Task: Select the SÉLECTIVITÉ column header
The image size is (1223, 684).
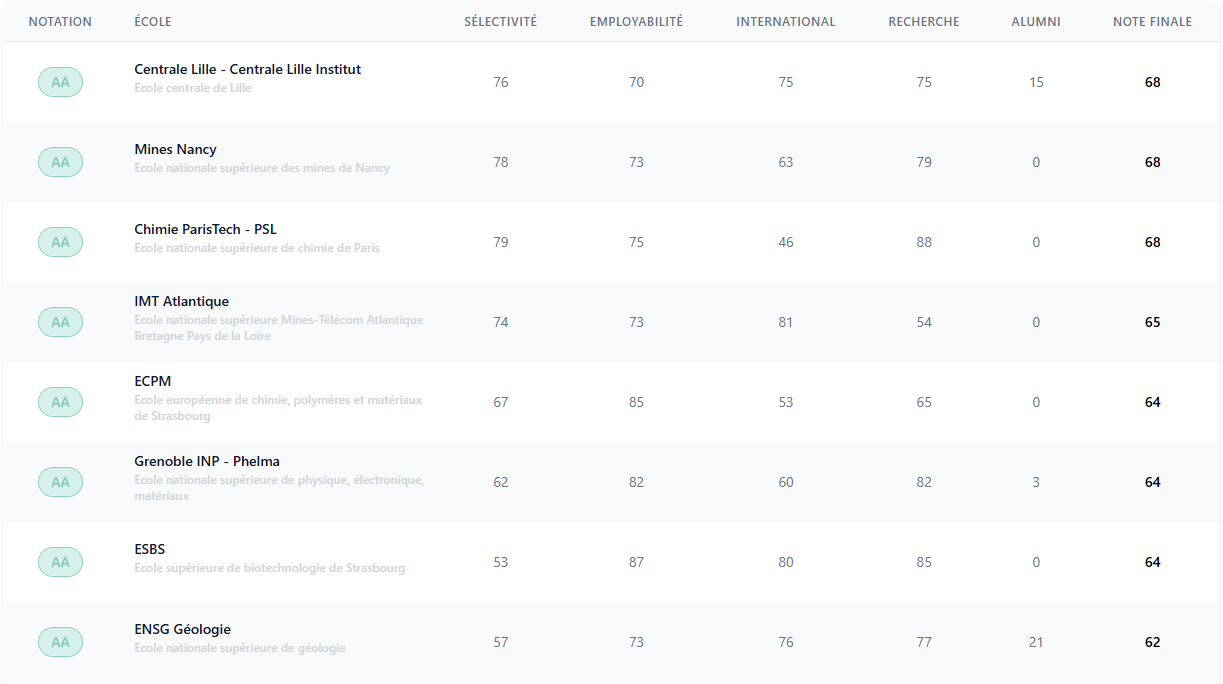Action: (500, 22)
